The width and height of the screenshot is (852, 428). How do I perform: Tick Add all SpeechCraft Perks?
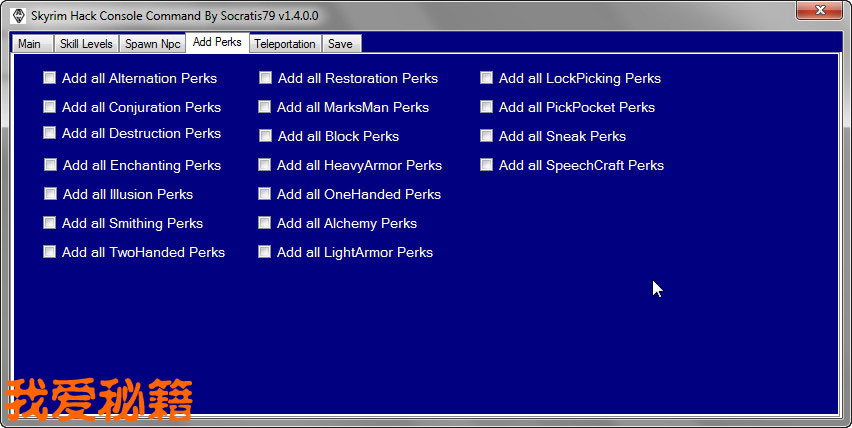click(486, 165)
